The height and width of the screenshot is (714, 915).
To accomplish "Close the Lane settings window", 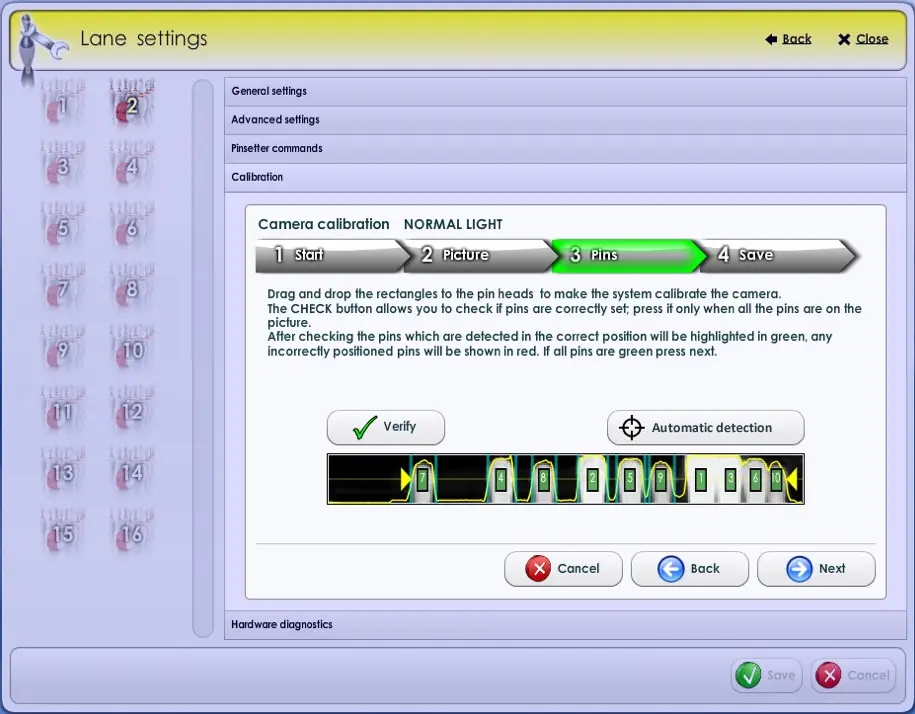I will point(863,39).
